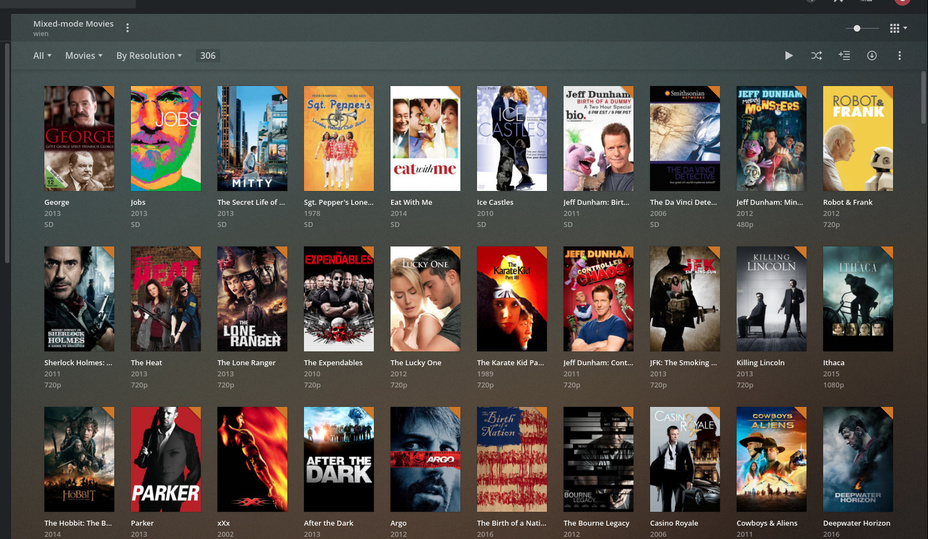Open the Parker poster

[166, 459]
